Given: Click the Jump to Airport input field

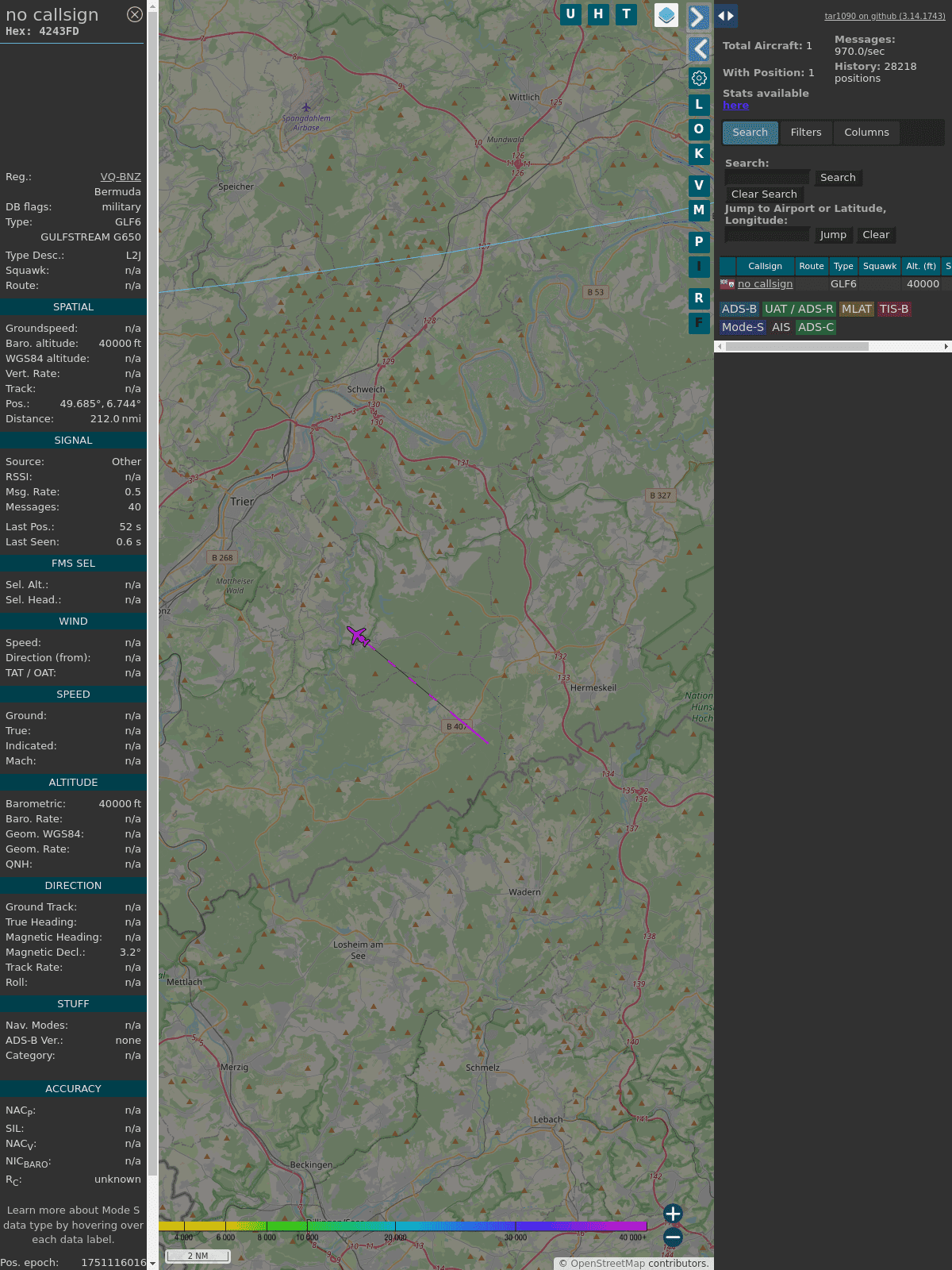Looking at the screenshot, I should [x=767, y=235].
